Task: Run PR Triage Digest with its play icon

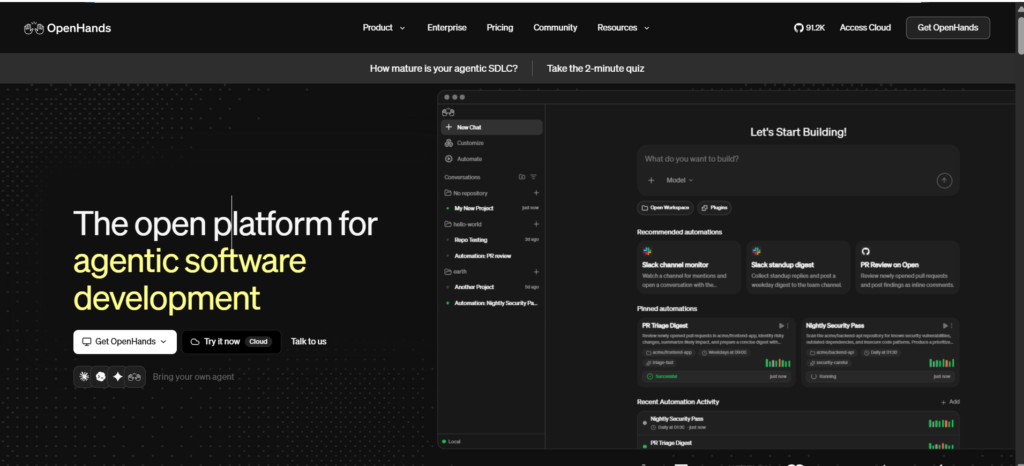Action: (781, 326)
